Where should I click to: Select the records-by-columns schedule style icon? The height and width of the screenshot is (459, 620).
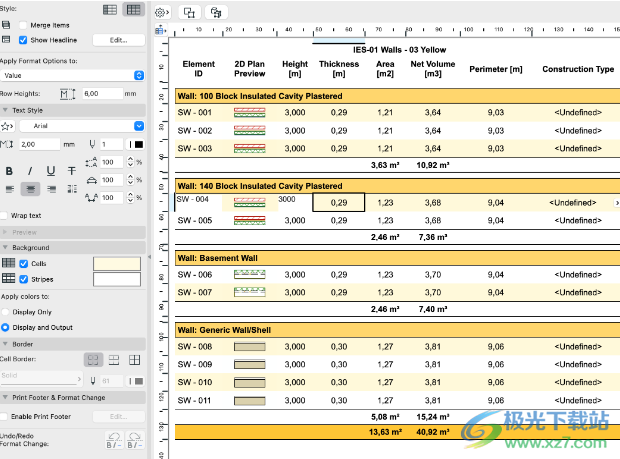pos(133,9)
